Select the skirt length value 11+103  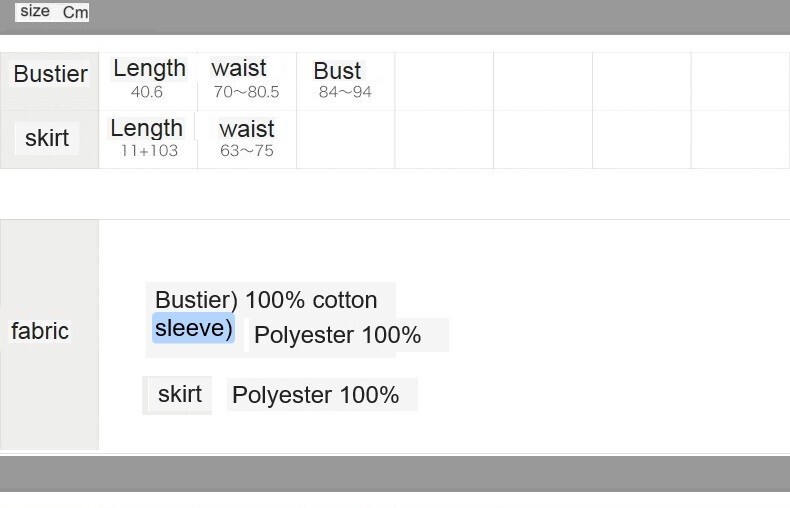(149, 151)
